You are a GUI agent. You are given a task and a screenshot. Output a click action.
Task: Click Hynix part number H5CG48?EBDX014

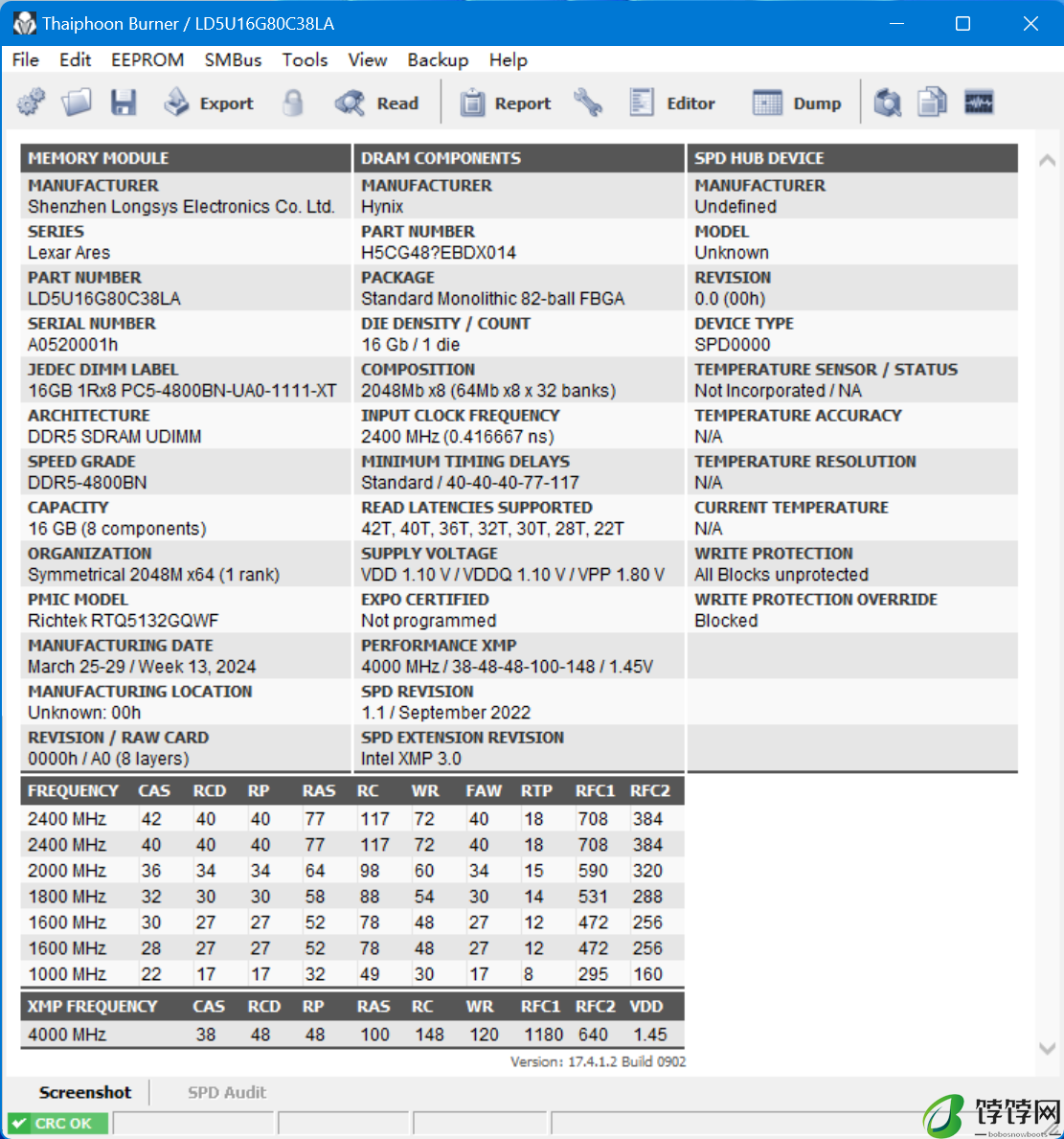[439, 253]
